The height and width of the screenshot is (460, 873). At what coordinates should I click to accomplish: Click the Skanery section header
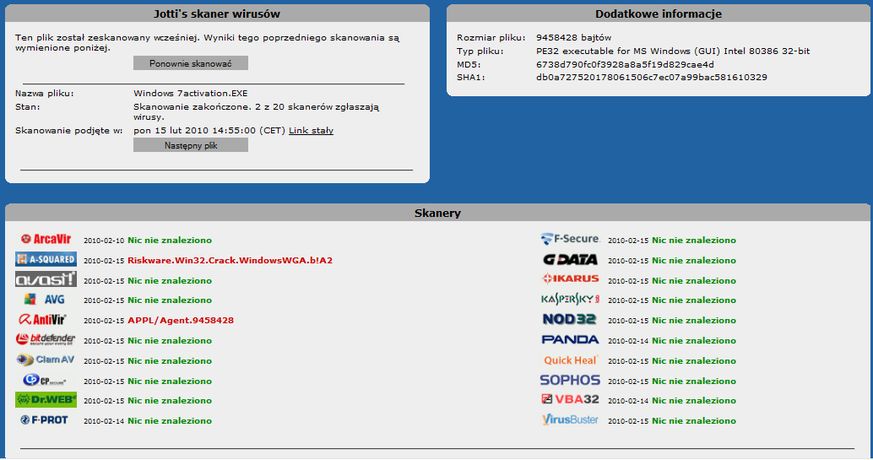click(x=437, y=213)
